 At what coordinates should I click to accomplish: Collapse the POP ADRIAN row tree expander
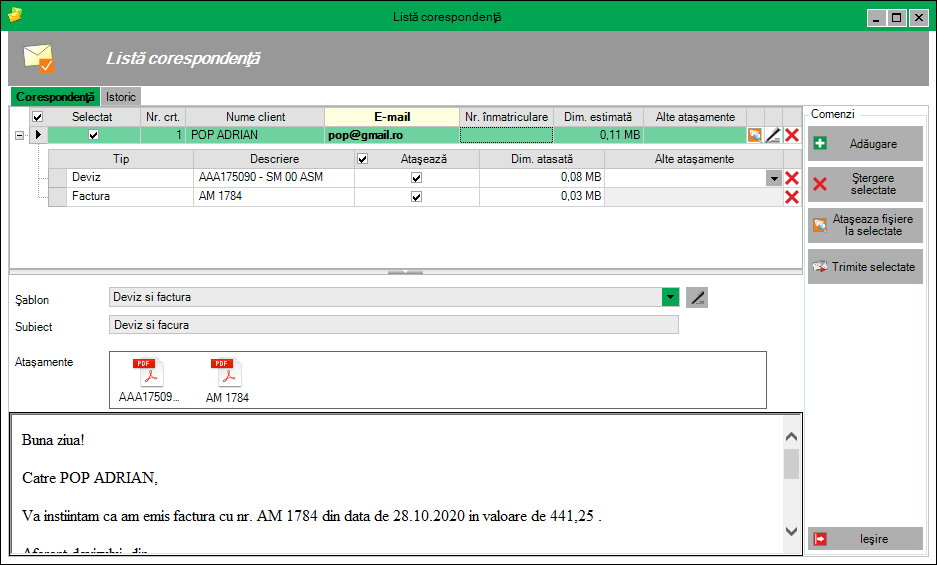(19, 136)
